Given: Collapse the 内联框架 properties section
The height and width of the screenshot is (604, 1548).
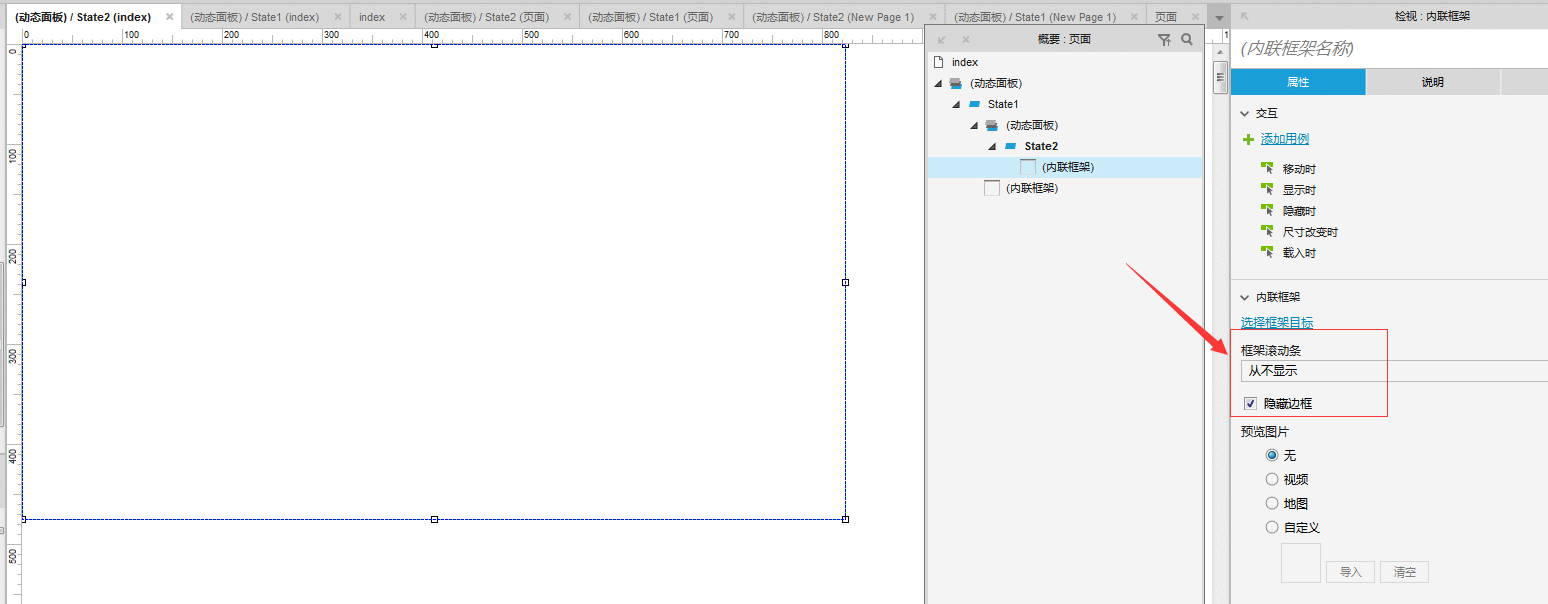Looking at the screenshot, I should pyautogui.click(x=1245, y=297).
